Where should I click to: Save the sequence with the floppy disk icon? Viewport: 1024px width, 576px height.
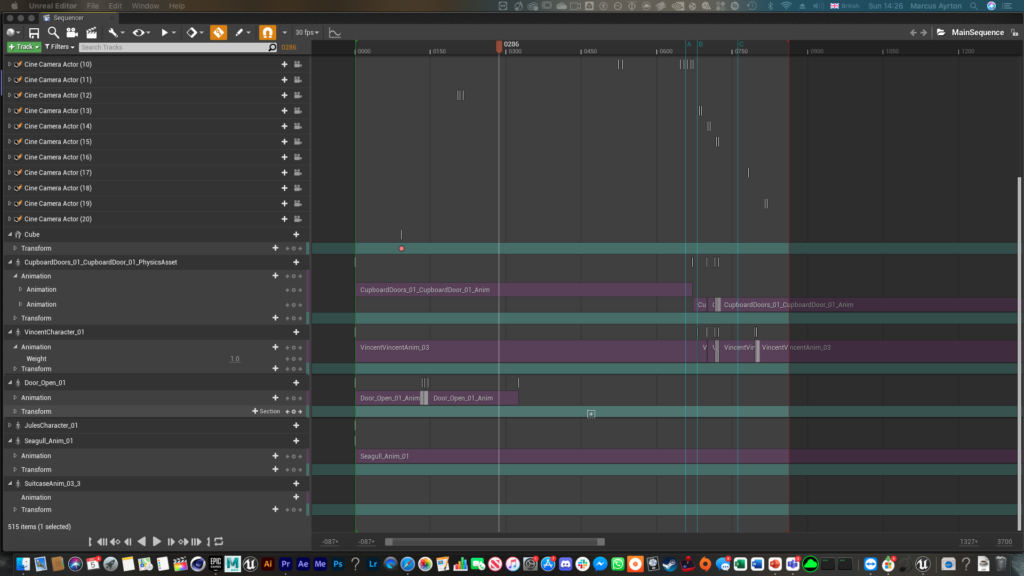[33, 33]
